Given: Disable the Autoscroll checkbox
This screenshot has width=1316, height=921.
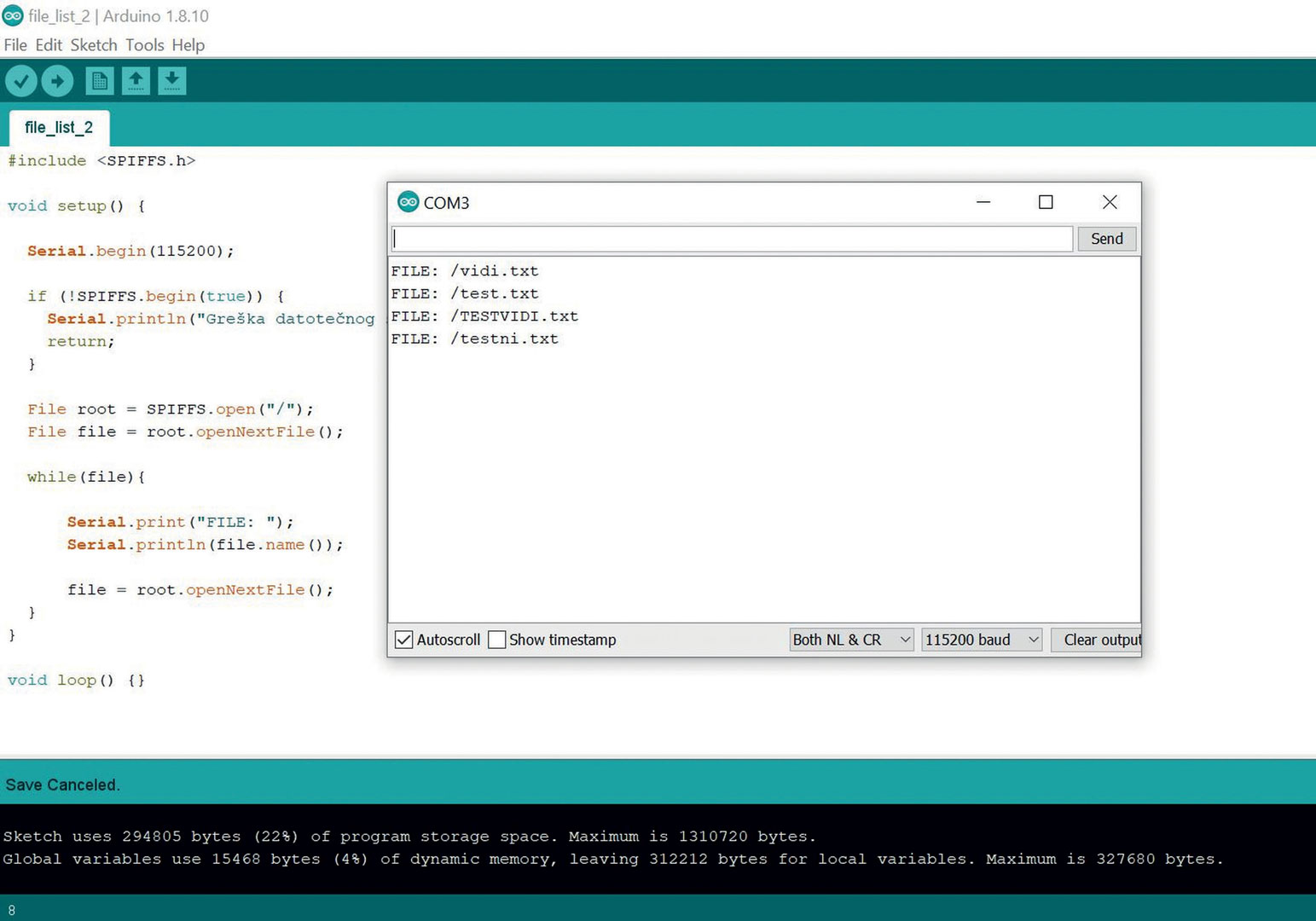Looking at the screenshot, I should 404,640.
